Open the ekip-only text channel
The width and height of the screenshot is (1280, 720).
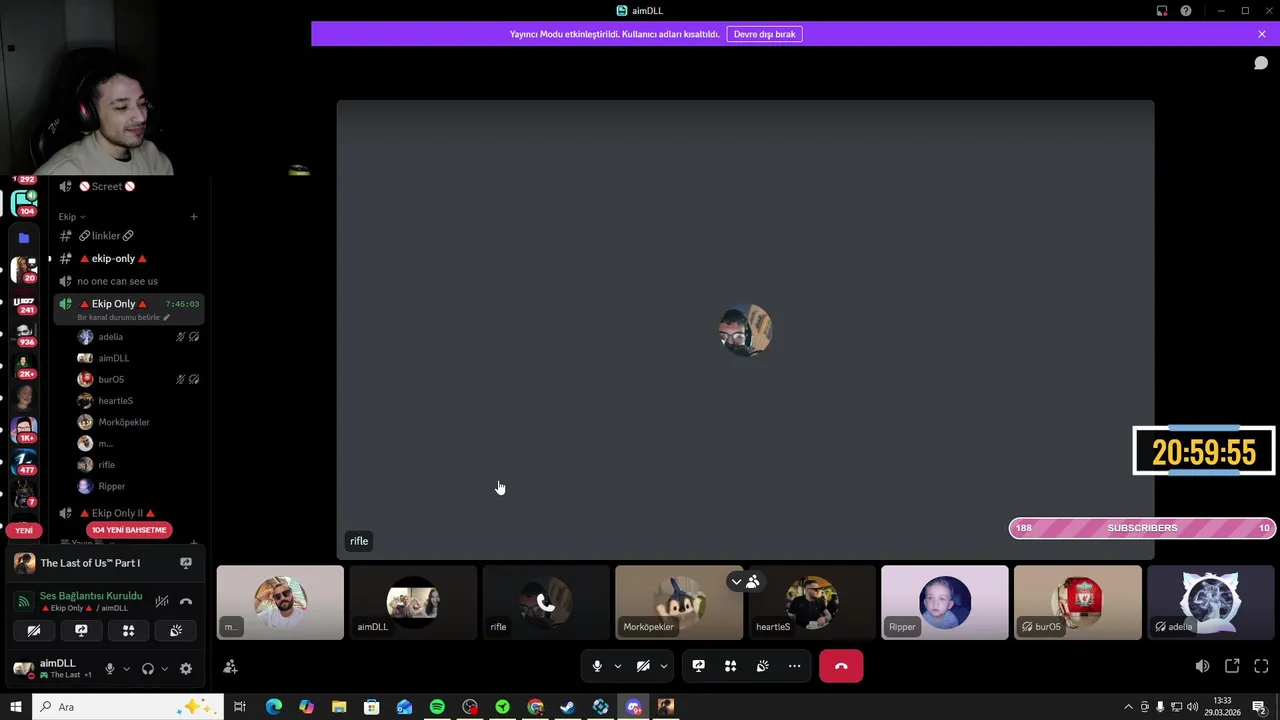pyautogui.click(x=129, y=259)
